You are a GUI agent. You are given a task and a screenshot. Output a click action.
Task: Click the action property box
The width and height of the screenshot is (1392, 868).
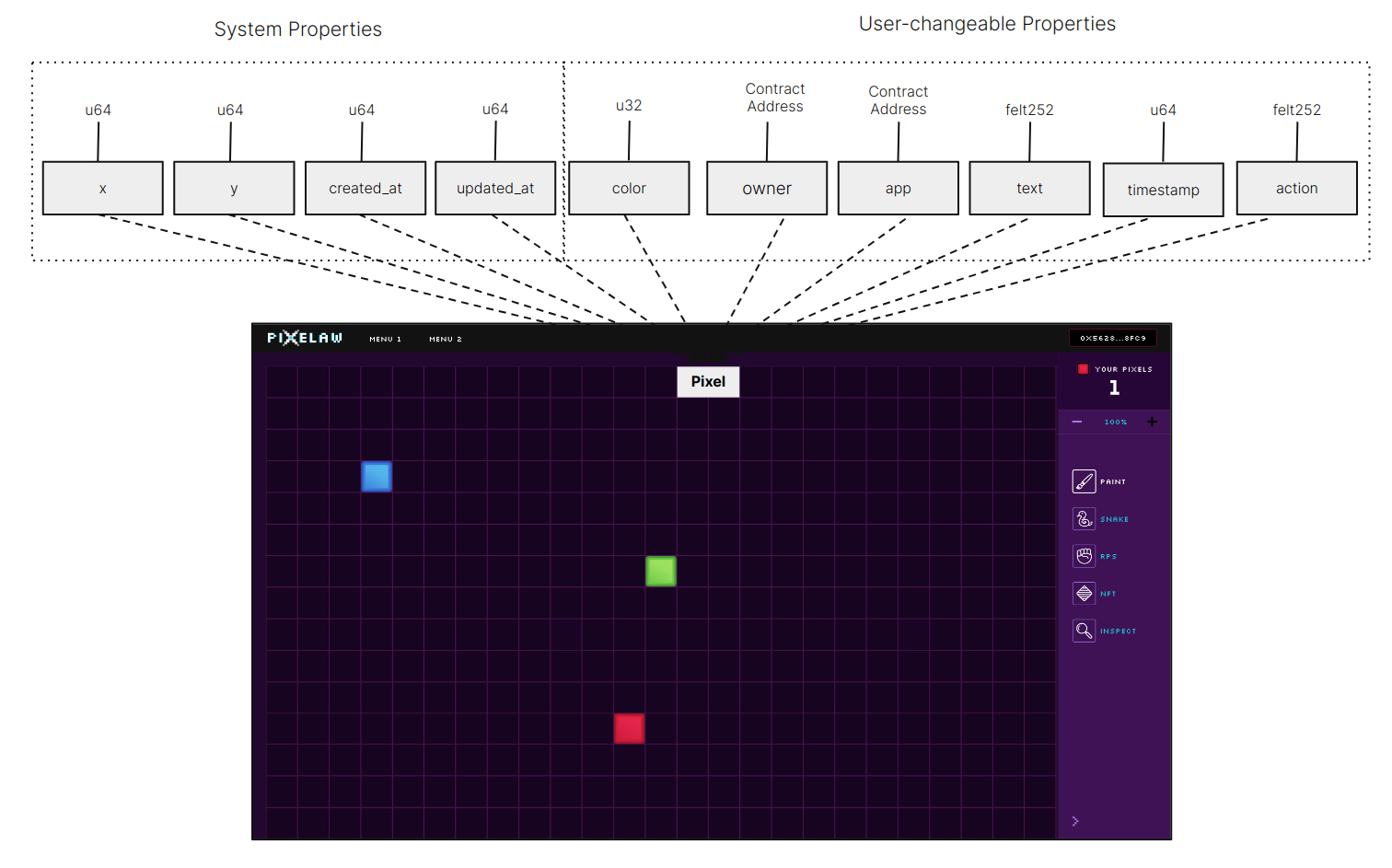1297,189
